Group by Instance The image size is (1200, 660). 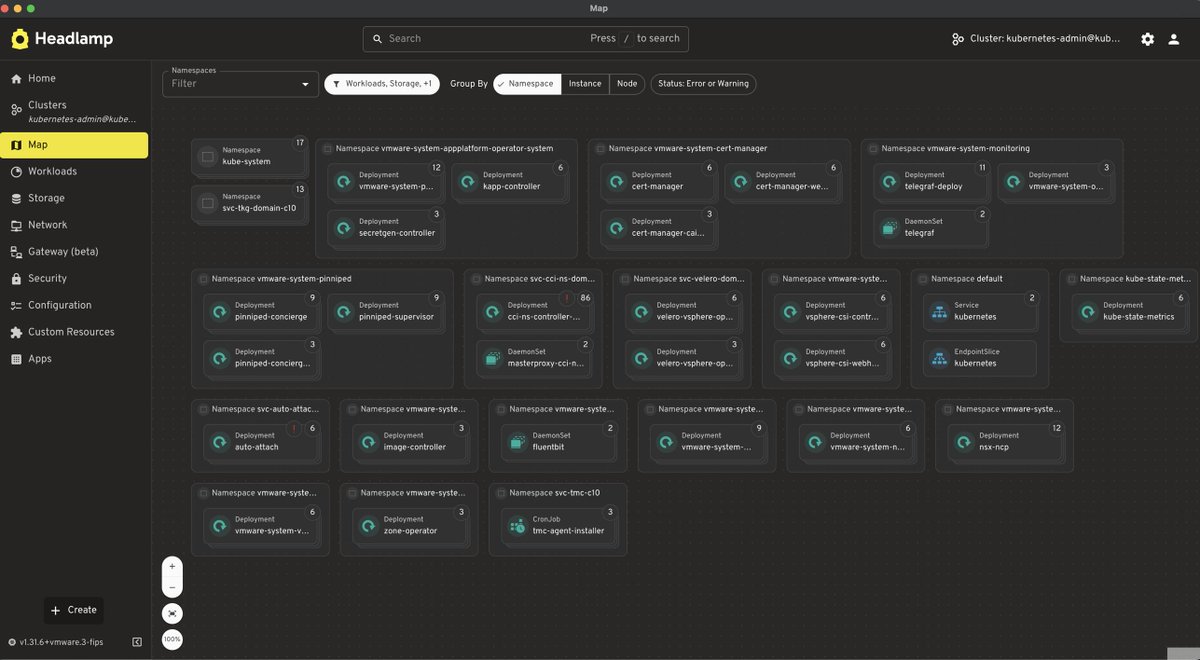click(x=585, y=84)
